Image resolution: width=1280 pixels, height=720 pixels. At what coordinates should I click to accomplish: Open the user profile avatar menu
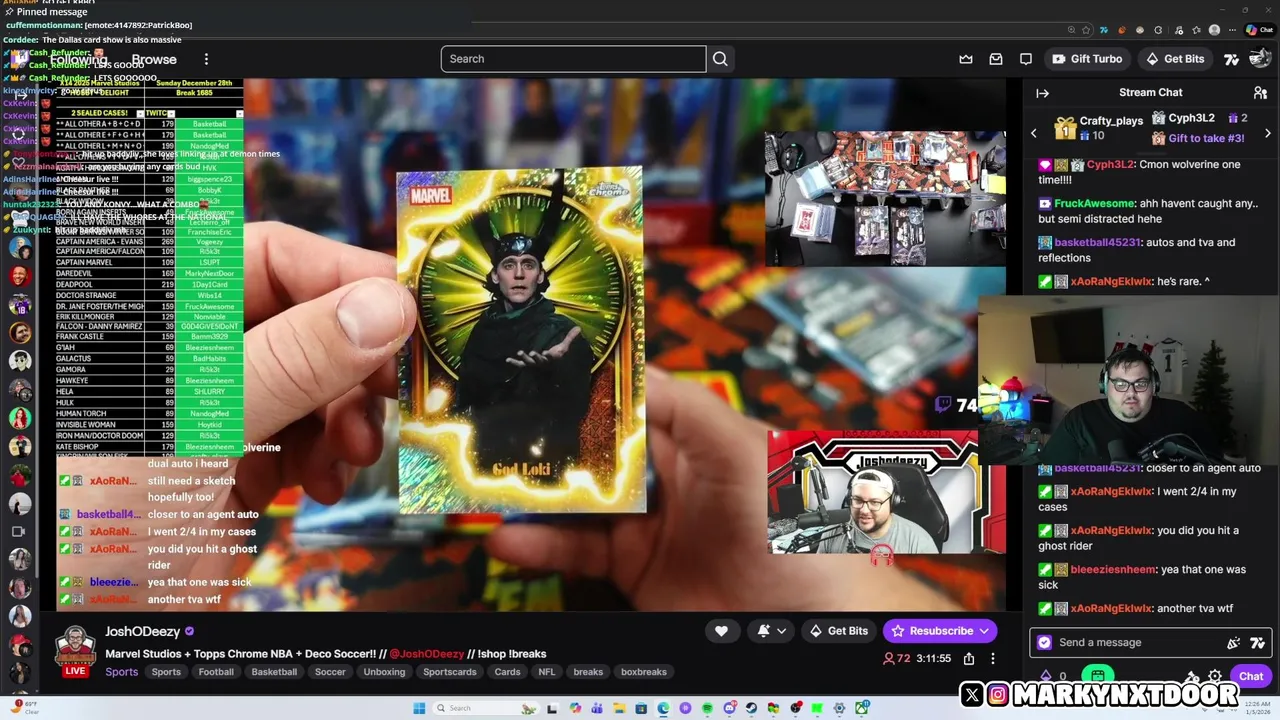coord(1260,59)
